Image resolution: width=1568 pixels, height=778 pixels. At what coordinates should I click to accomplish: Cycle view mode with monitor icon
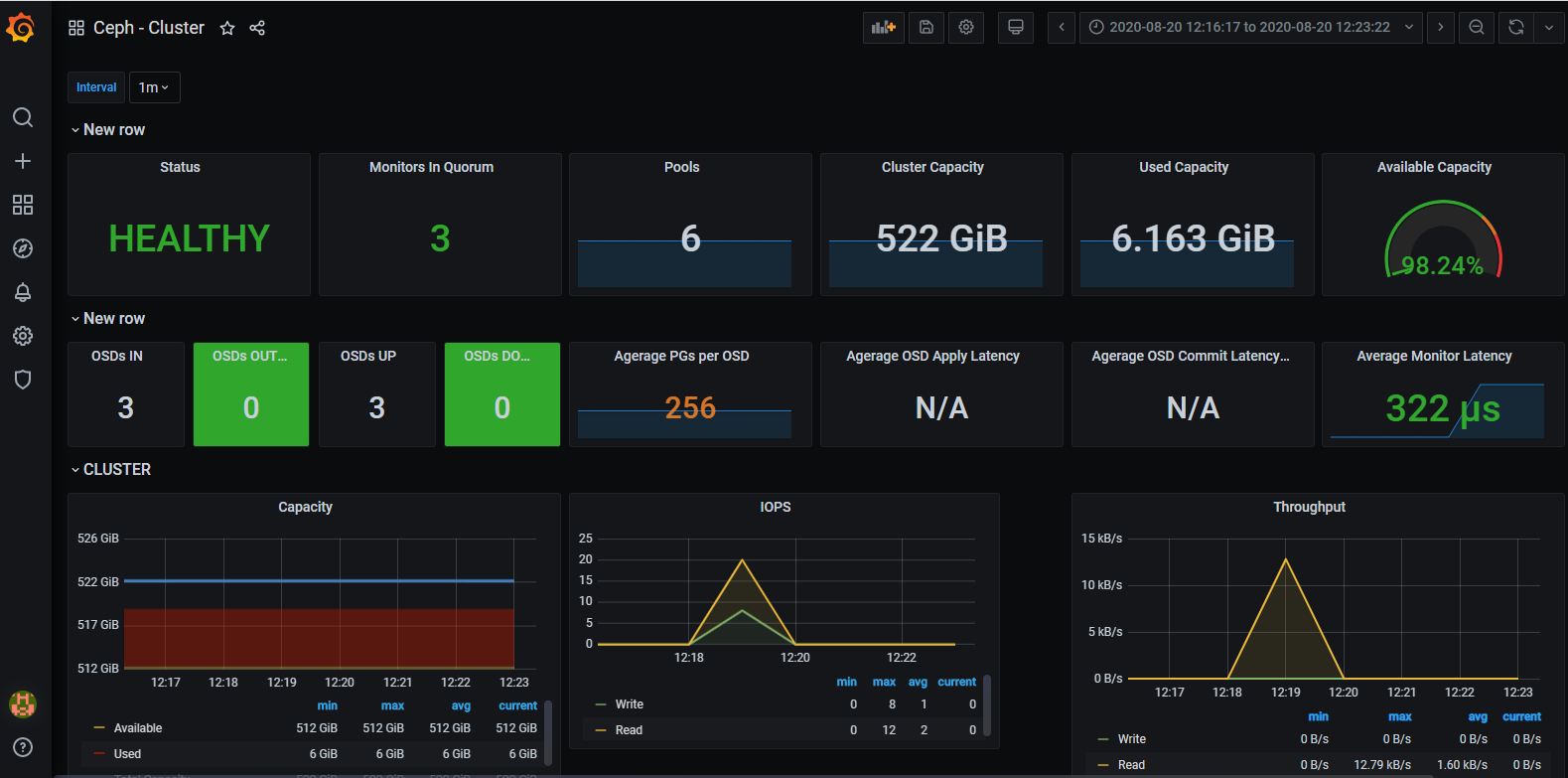pos(1016,28)
